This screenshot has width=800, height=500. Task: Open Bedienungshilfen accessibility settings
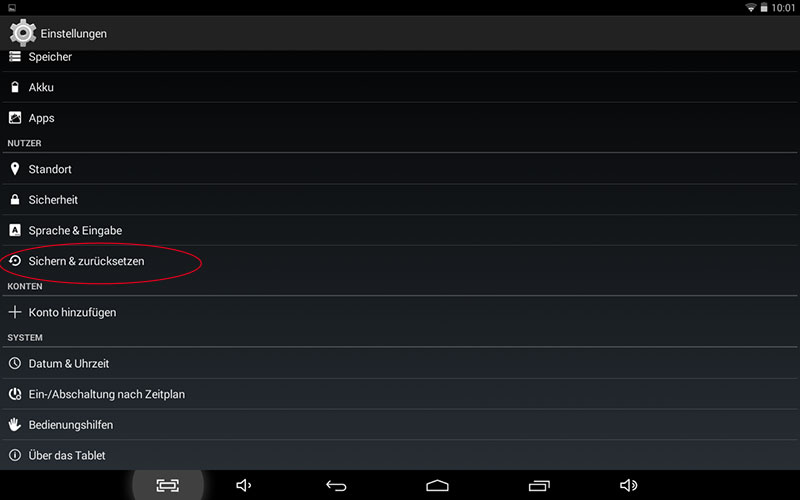pos(400,424)
